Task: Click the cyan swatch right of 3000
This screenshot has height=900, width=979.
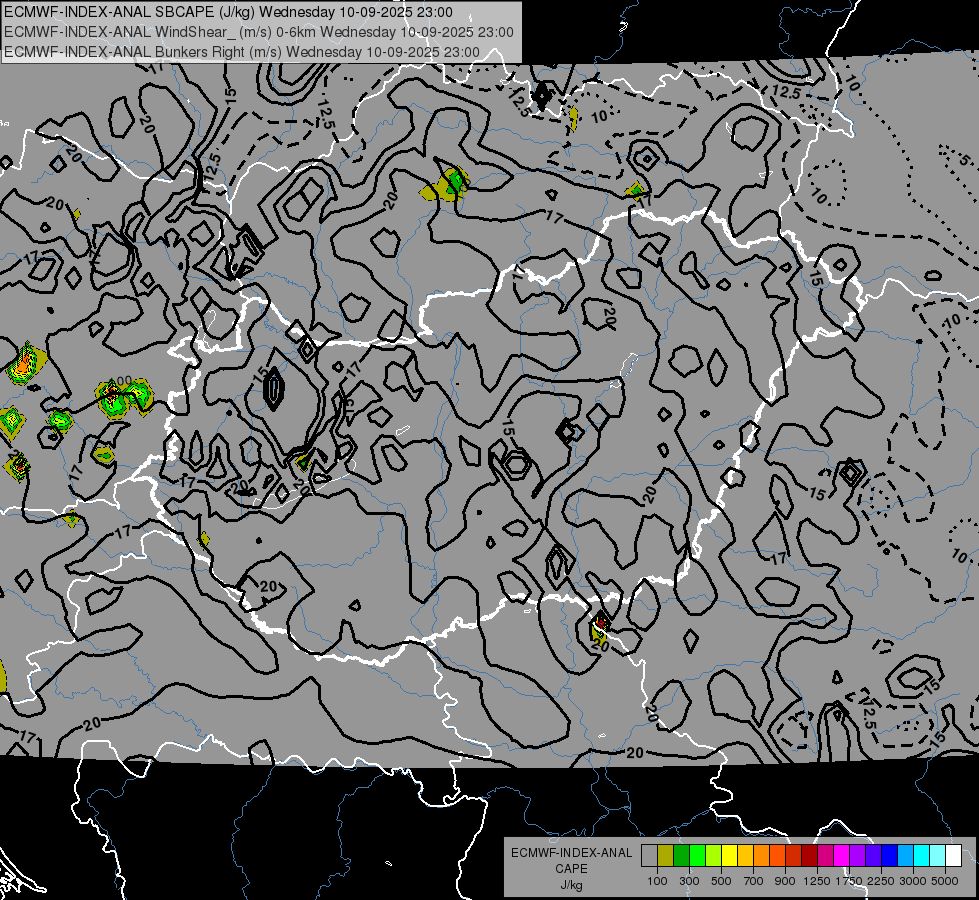Action: (x=922, y=855)
